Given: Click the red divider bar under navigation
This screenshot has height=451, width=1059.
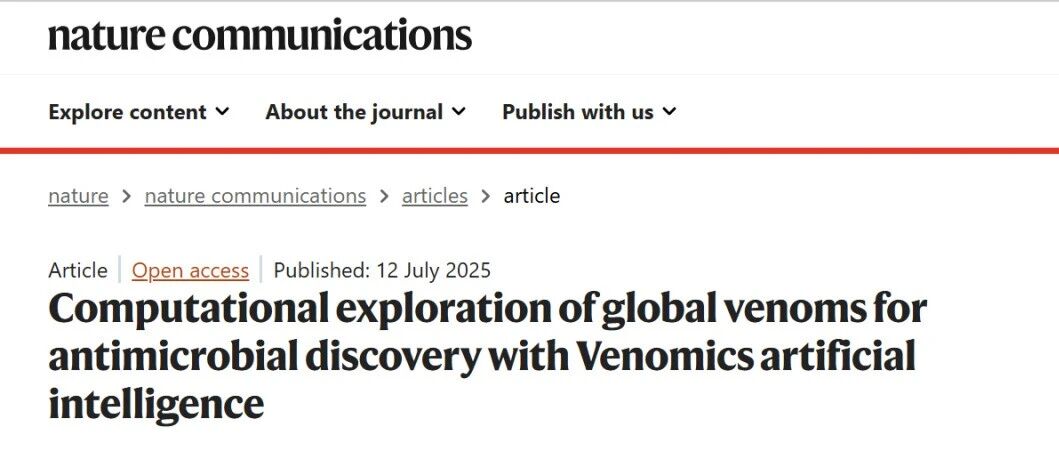Looking at the screenshot, I should point(530,151).
